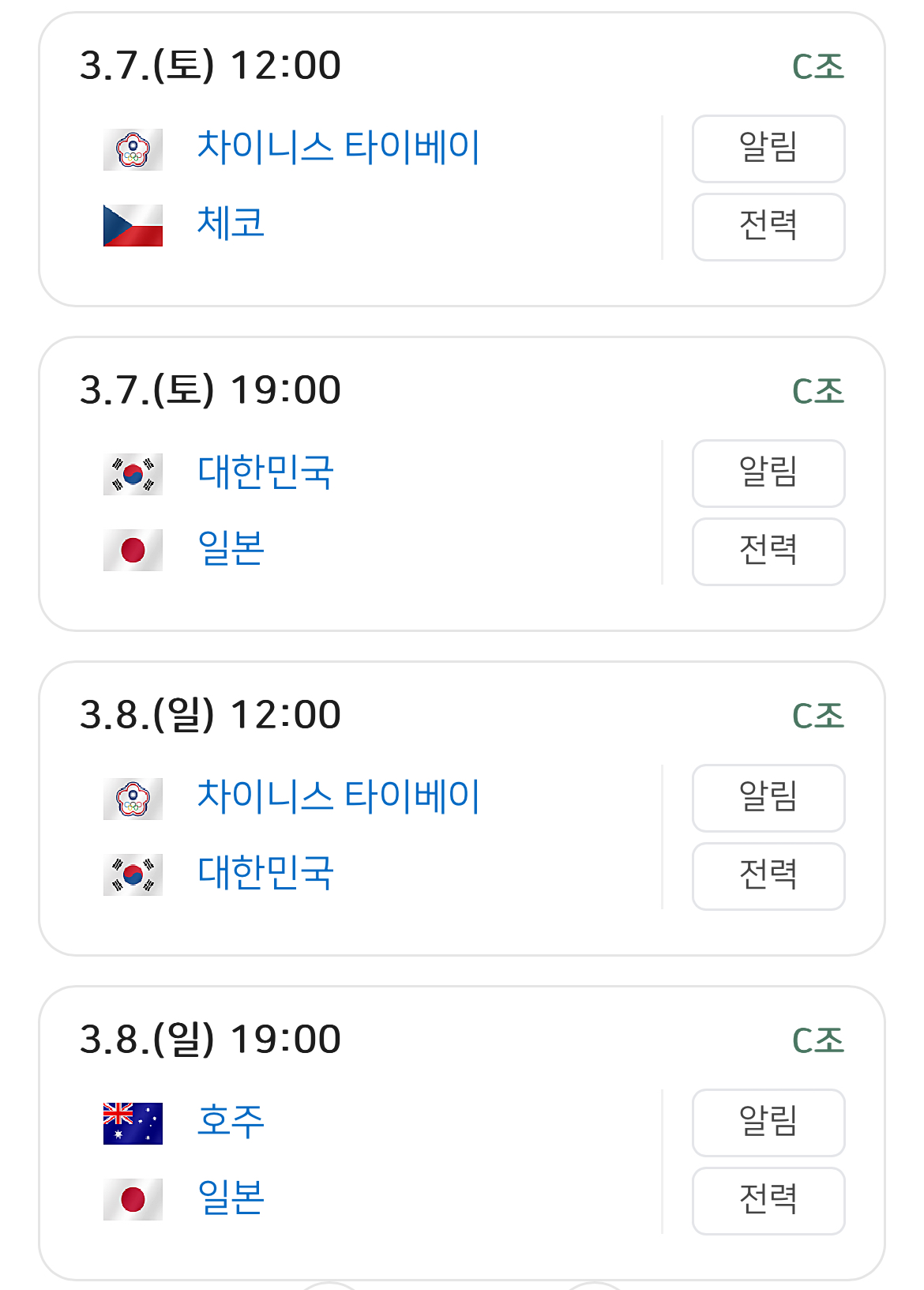Screen dimensions: 924x1290
Task: Click Chinese Taipei flag in 3.8 12:00 match
Action: pyautogui.click(x=133, y=799)
